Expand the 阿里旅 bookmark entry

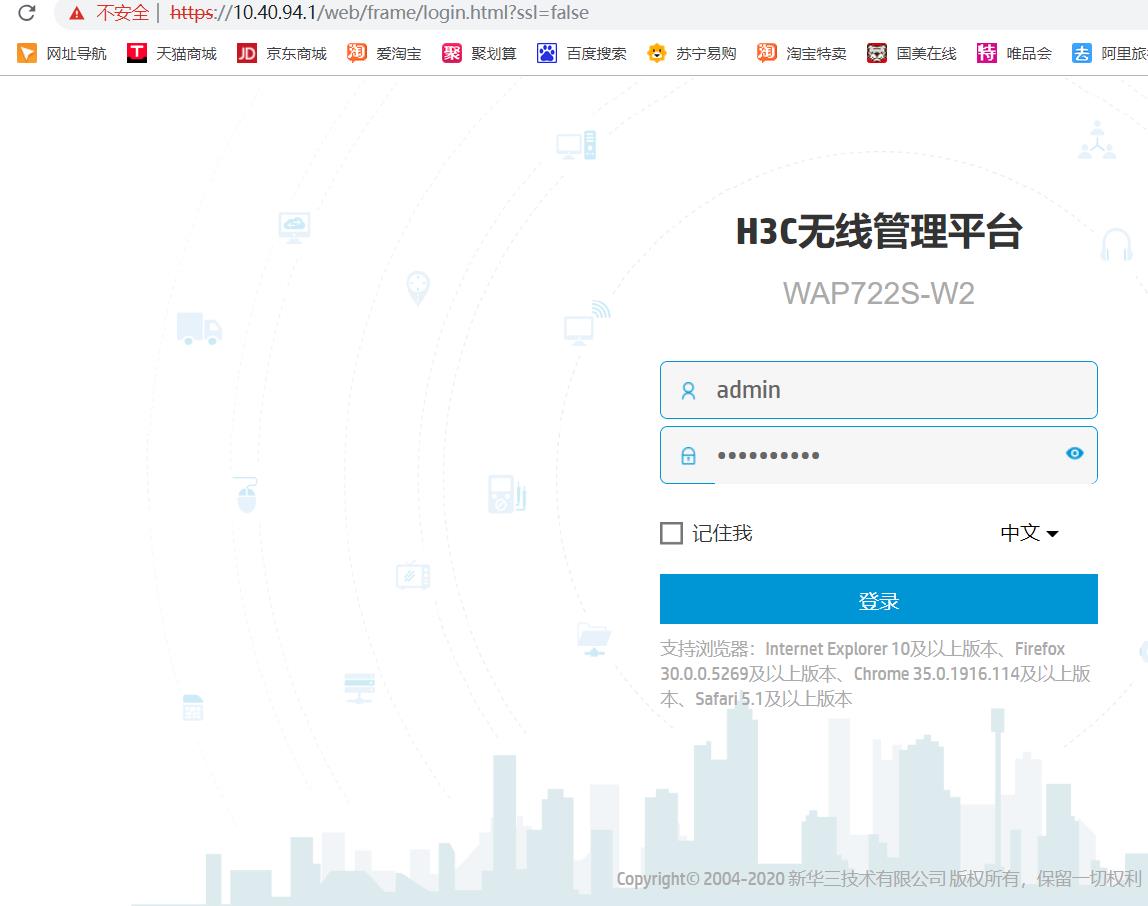[1123, 53]
